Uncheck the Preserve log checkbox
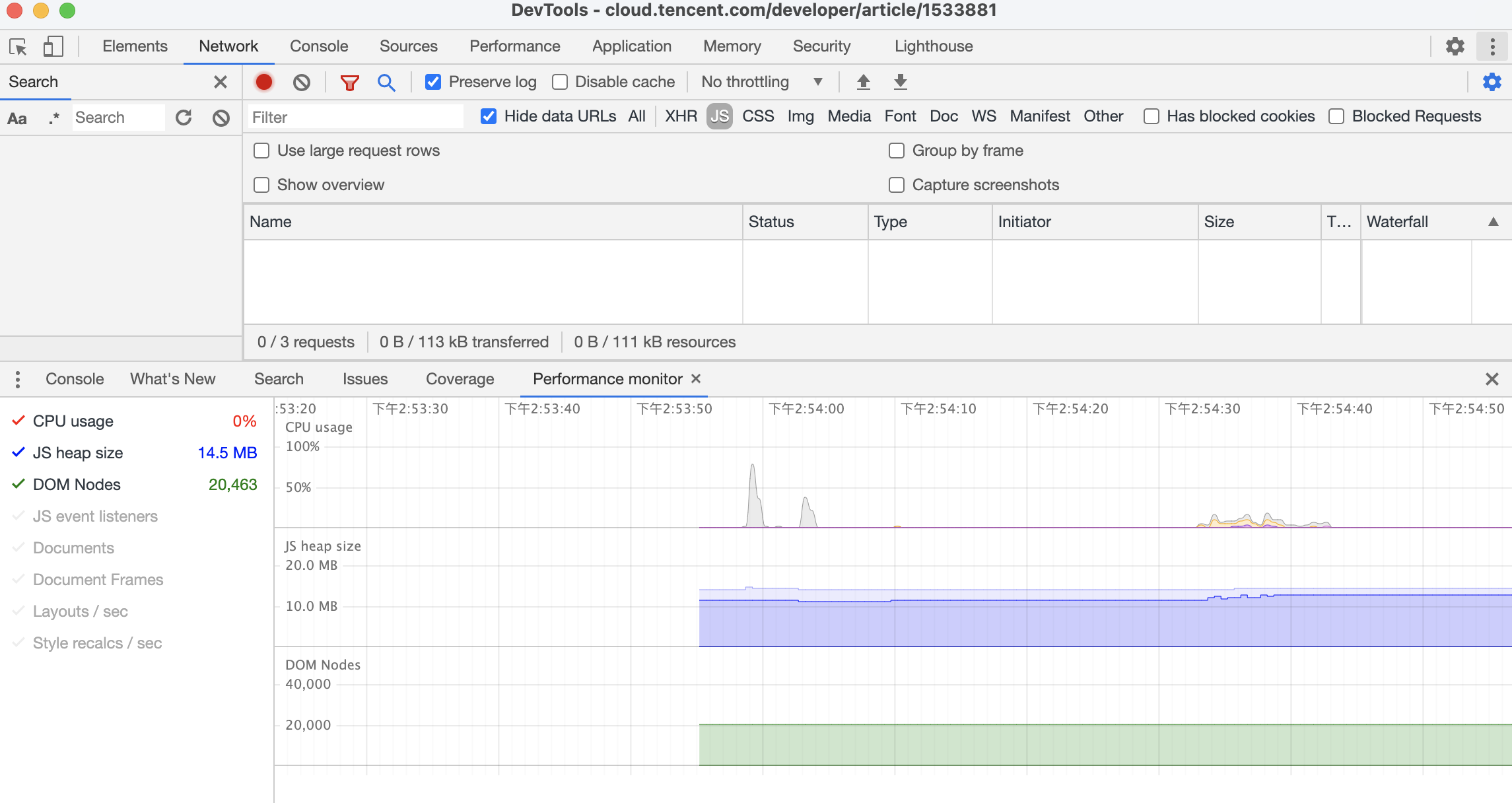The height and width of the screenshot is (803, 1512). click(x=433, y=82)
